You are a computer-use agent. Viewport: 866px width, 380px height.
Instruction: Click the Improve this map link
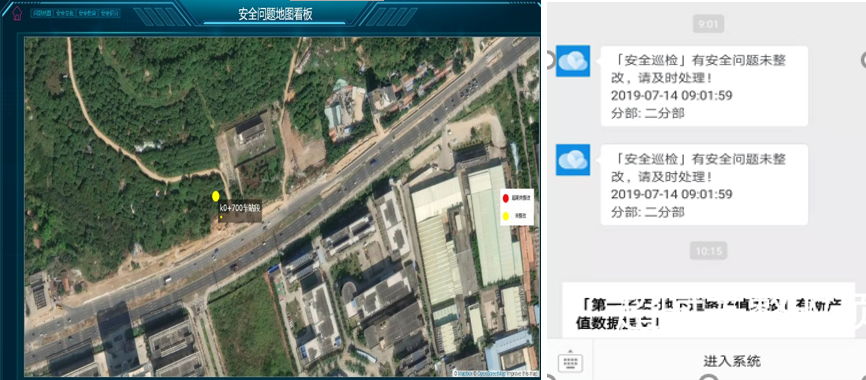click(522, 374)
